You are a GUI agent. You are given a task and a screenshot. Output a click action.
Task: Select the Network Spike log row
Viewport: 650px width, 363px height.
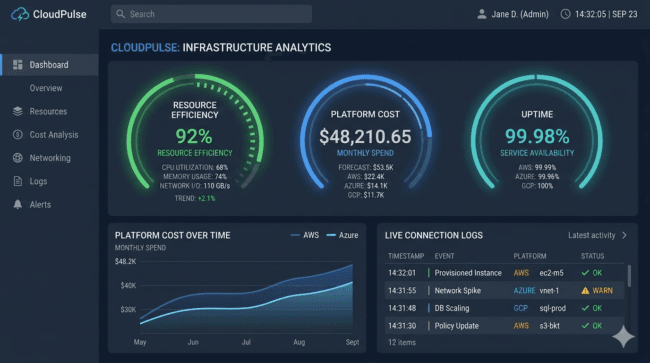(x=504, y=290)
